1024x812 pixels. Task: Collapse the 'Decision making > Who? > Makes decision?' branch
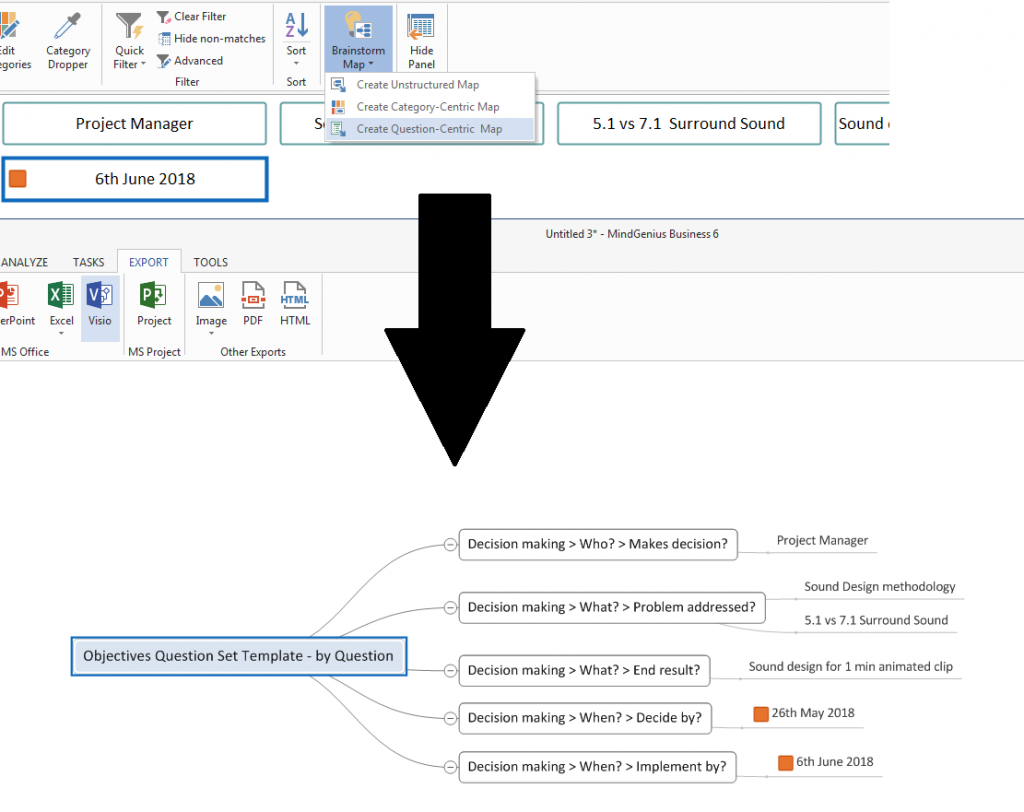tap(448, 545)
